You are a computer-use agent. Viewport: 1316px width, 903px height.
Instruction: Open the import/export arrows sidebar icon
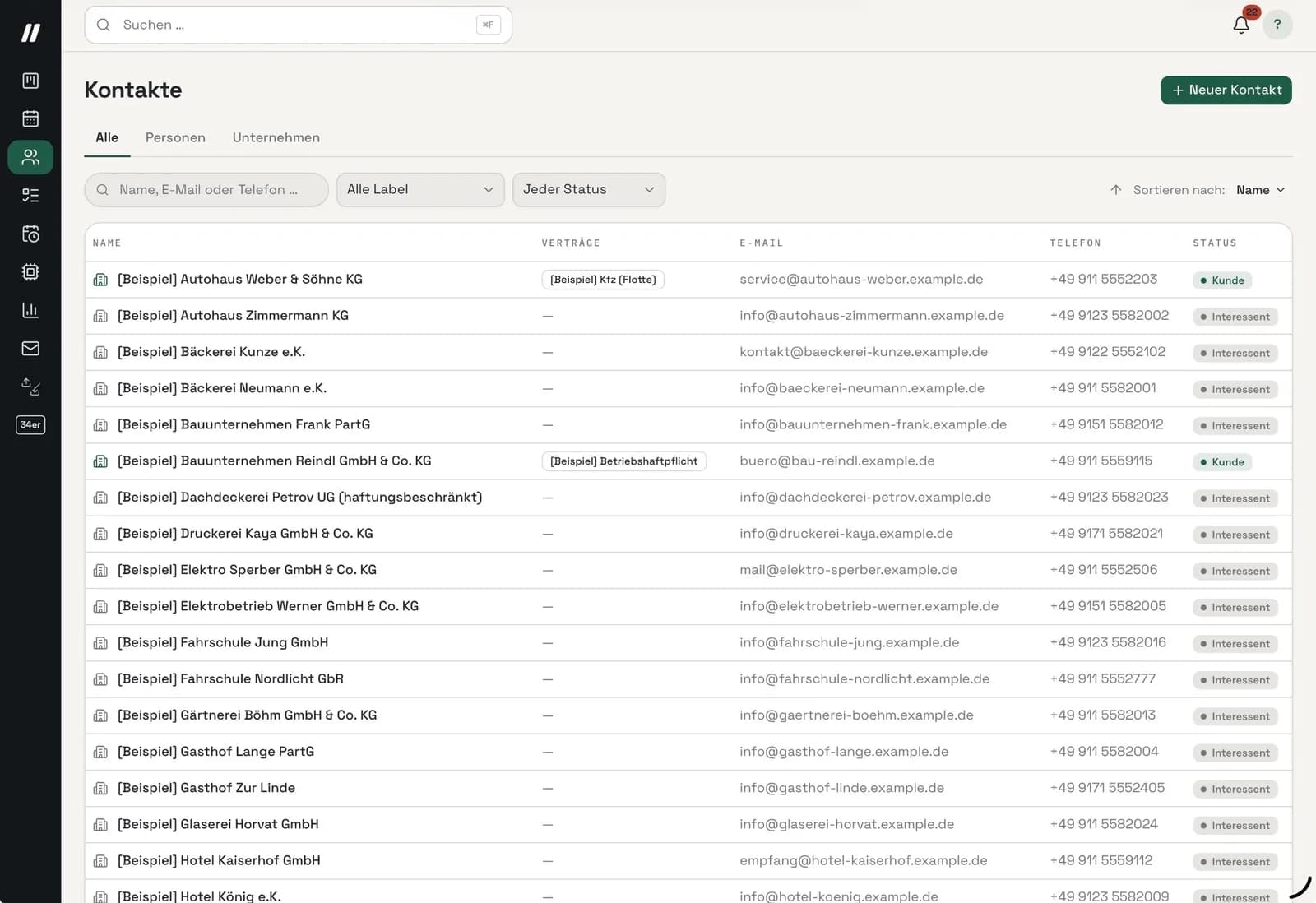coord(30,387)
